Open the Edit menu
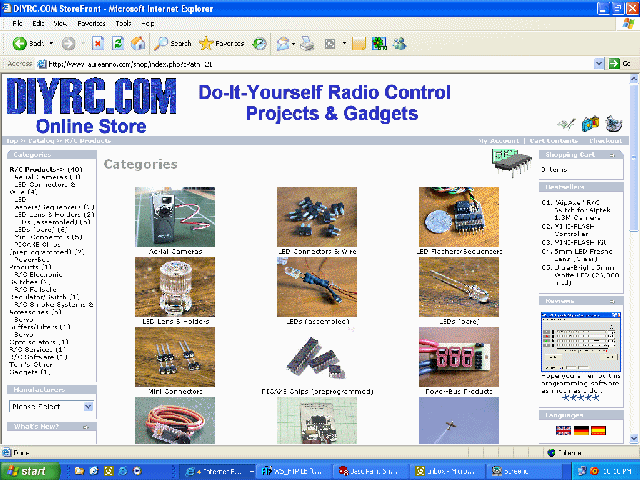Viewport: 640px width, 480px height. (x=38, y=23)
